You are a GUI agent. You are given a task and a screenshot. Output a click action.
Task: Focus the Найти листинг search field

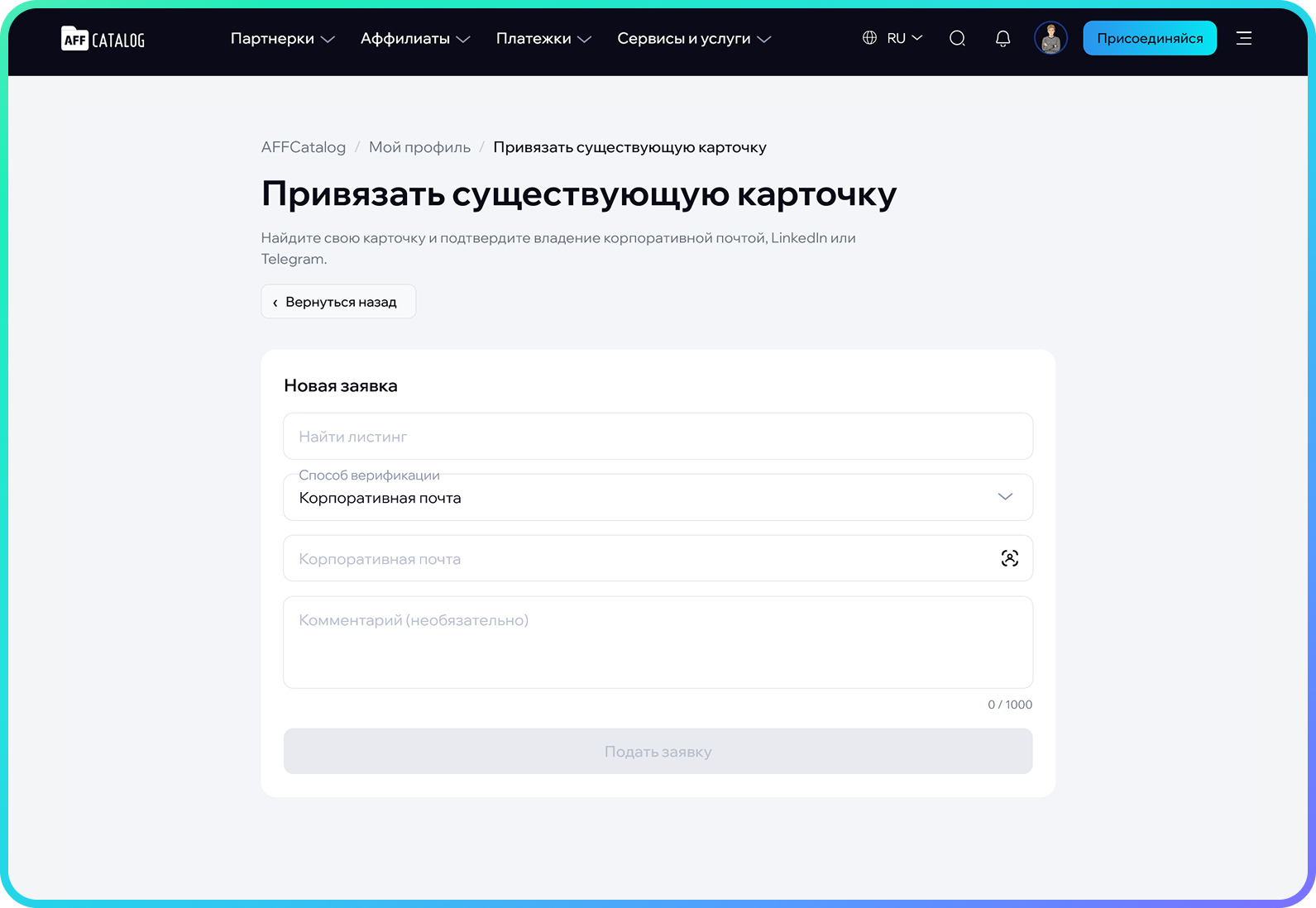[658, 436]
